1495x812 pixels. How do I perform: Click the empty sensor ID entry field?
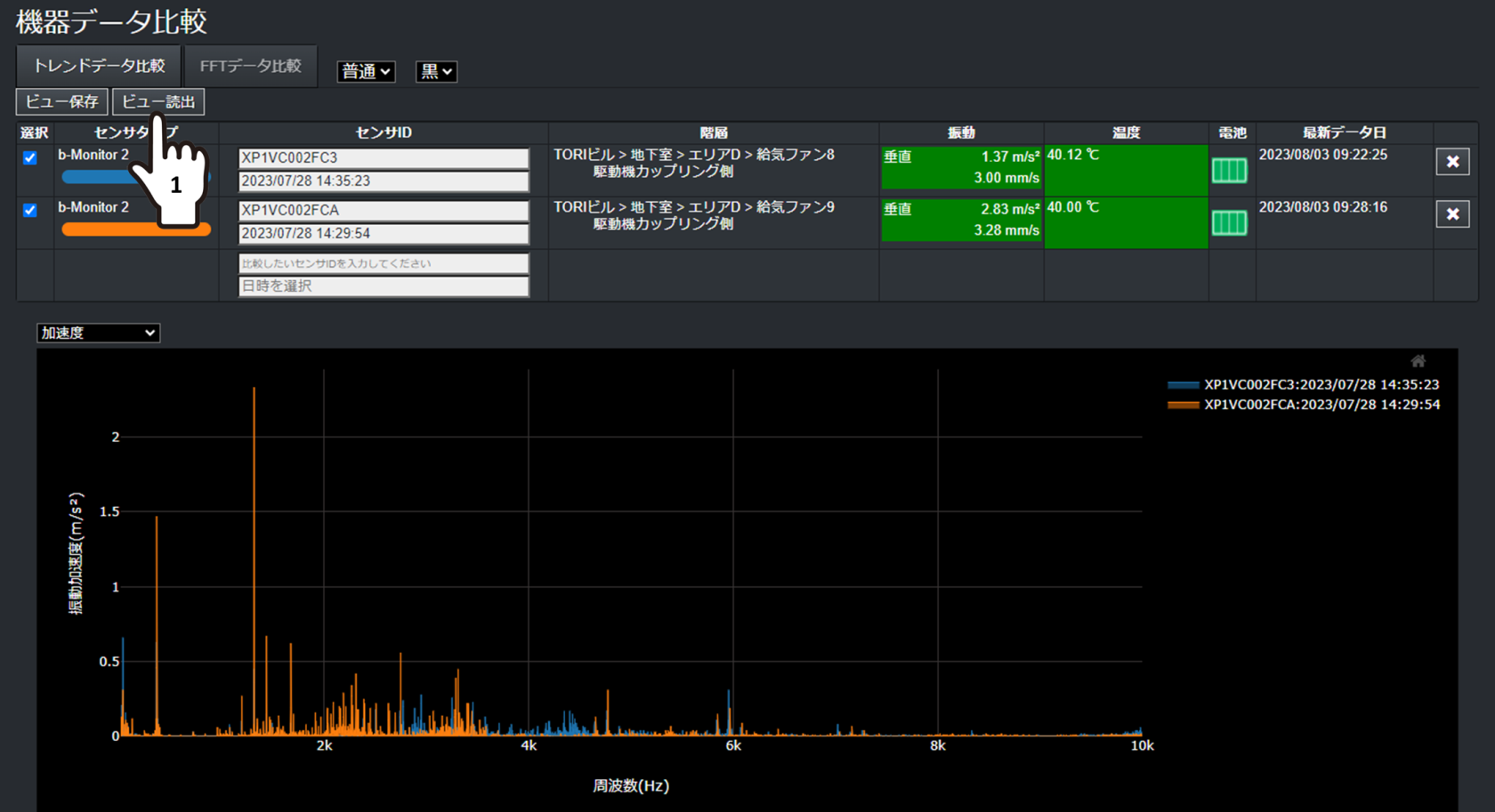(x=384, y=263)
